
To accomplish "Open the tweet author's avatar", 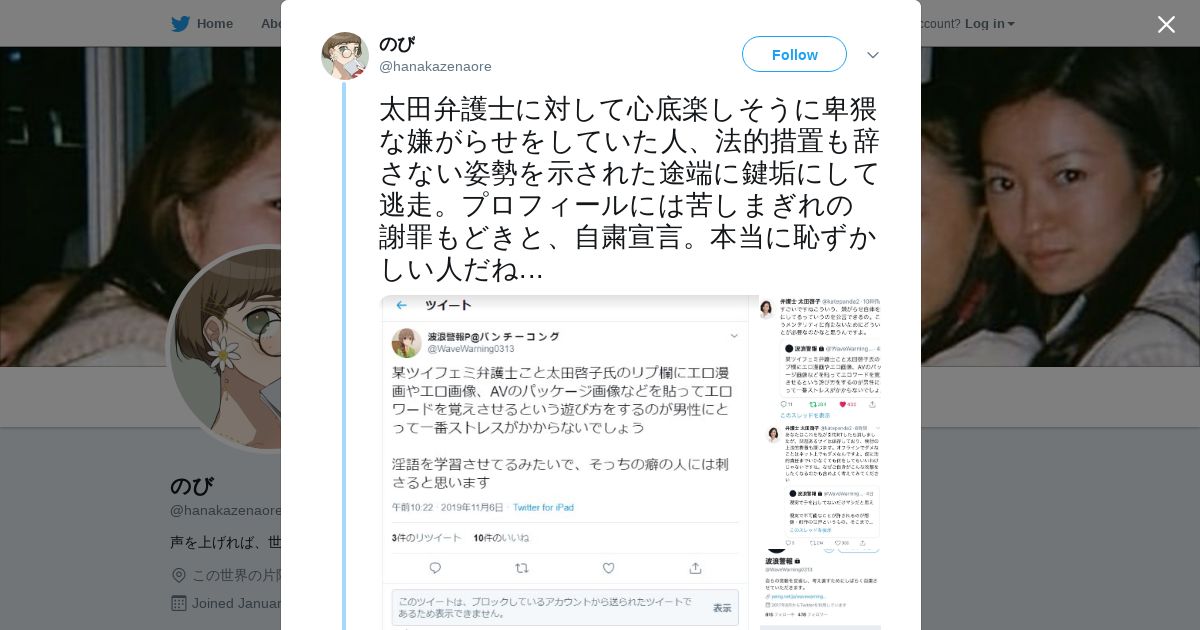I will [x=345, y=56].
